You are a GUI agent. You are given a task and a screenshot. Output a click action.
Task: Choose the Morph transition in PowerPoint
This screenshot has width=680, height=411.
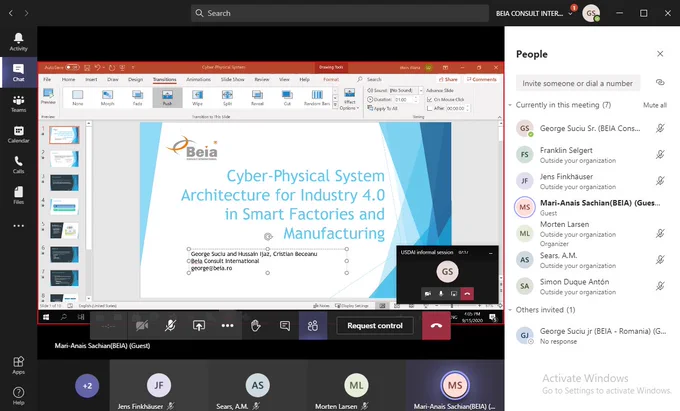click(107, 98)
